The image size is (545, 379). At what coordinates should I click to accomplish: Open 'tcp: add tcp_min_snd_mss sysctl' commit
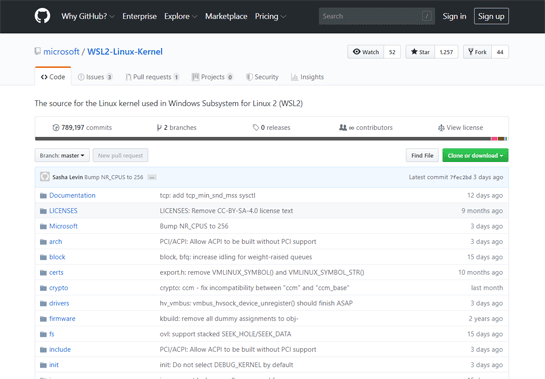pyautogui.click(x=208, y=195)
